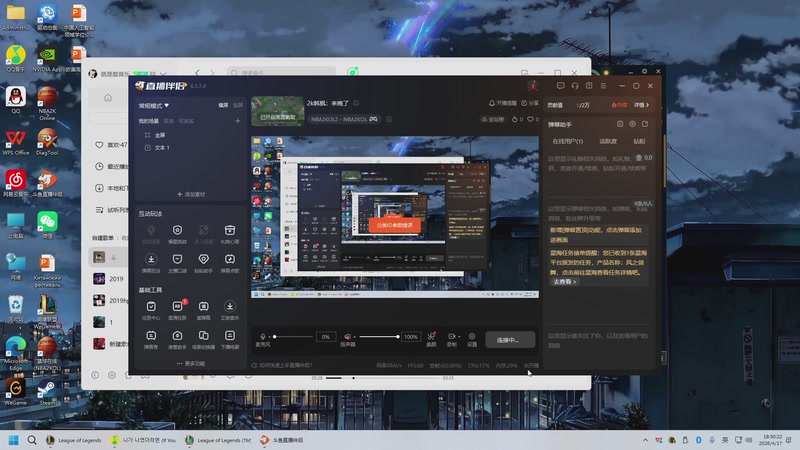Open 设置 gear in bottom bar
Viewport: 800px width, 450px height.
[472, 336]
